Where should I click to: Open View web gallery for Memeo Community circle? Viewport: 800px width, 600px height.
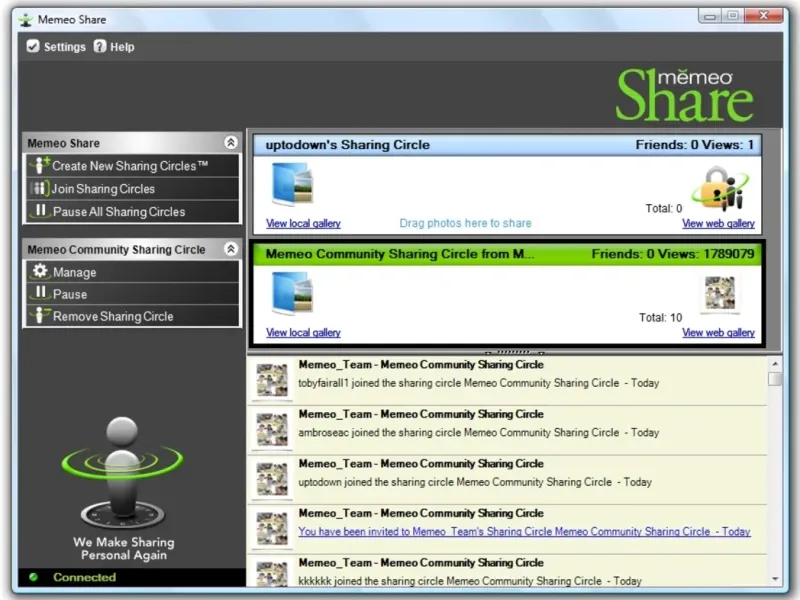(718, 333)
